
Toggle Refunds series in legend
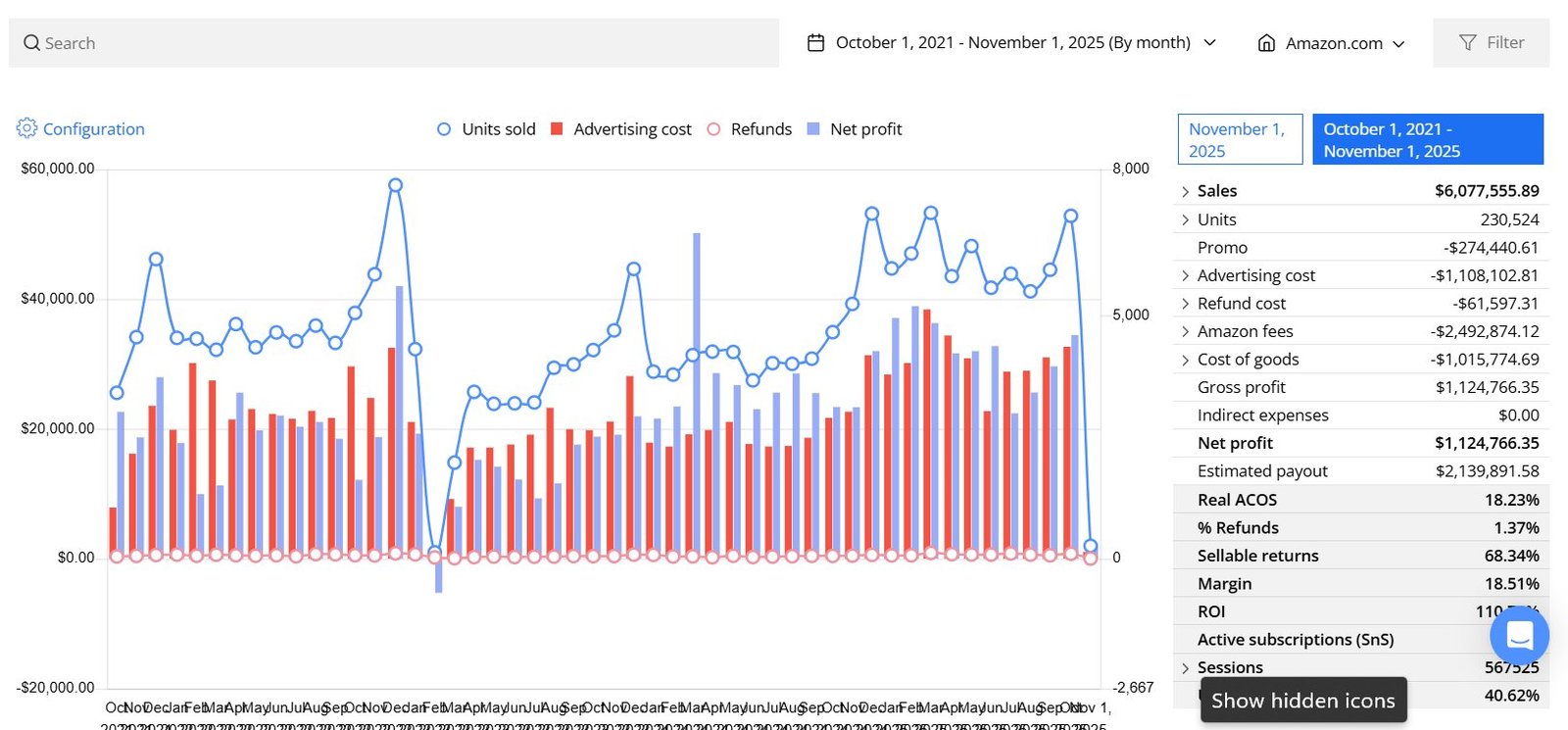coord(750,129)
